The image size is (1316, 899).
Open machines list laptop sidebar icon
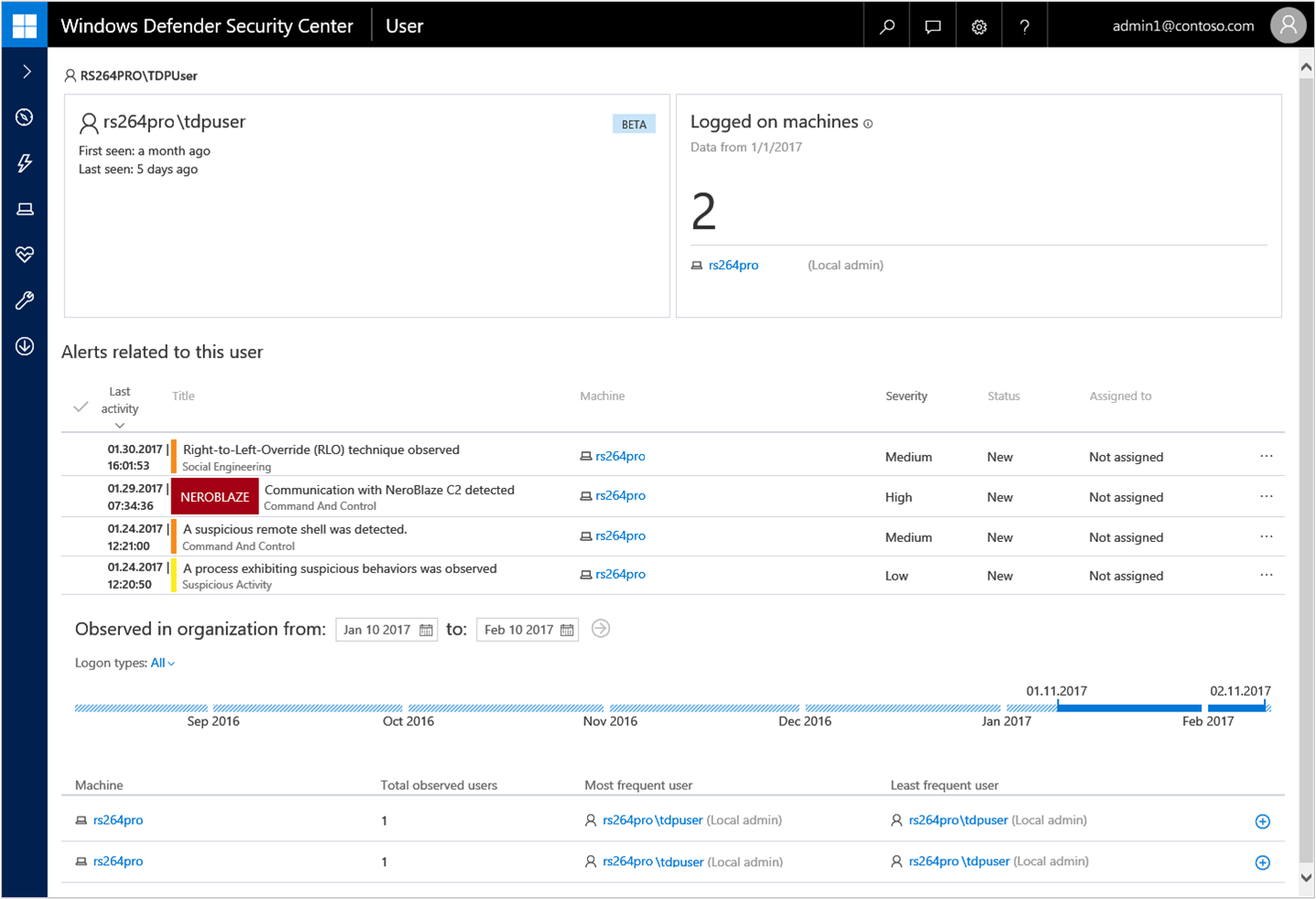click(25, 210)
